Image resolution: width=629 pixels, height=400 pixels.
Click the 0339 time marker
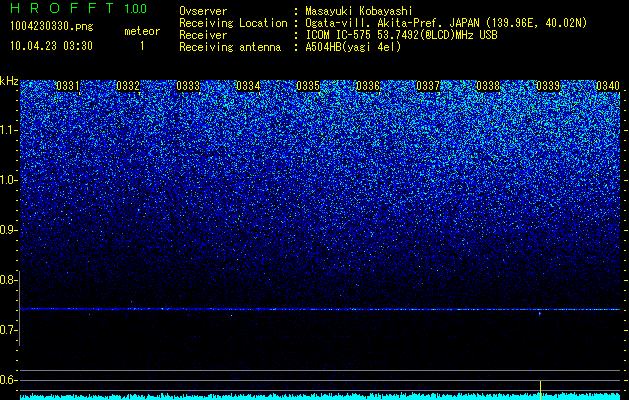point(548,86)
